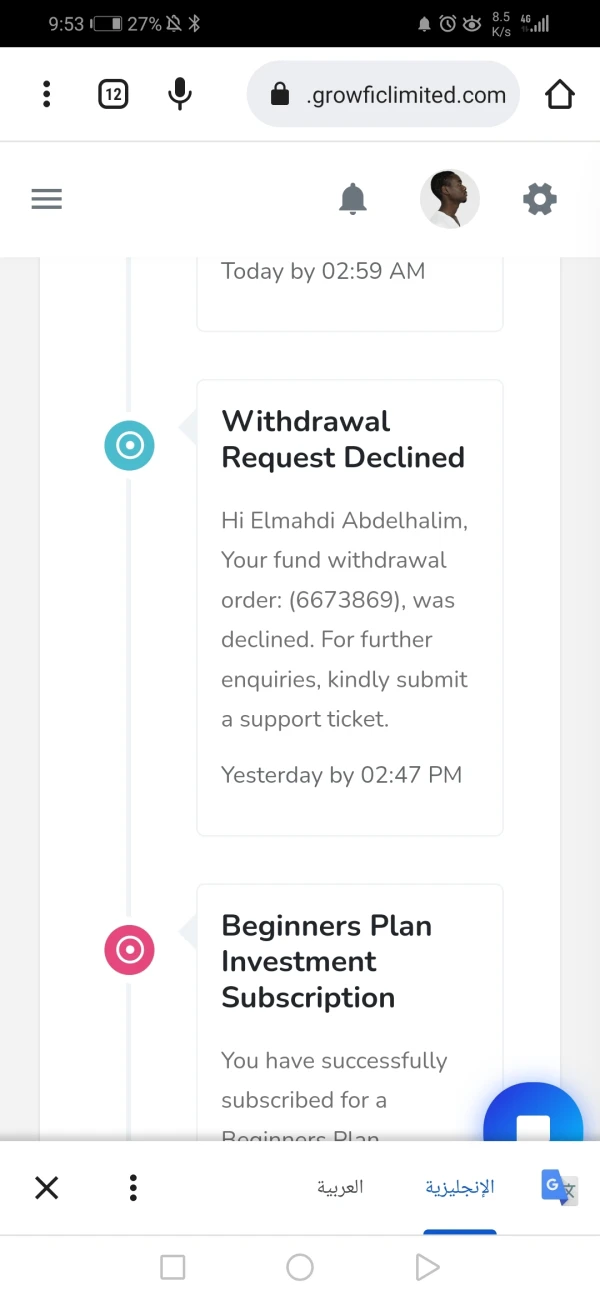Switch translation to العربية tab
Screen dimensions: 600x1300
point(340,1187)
